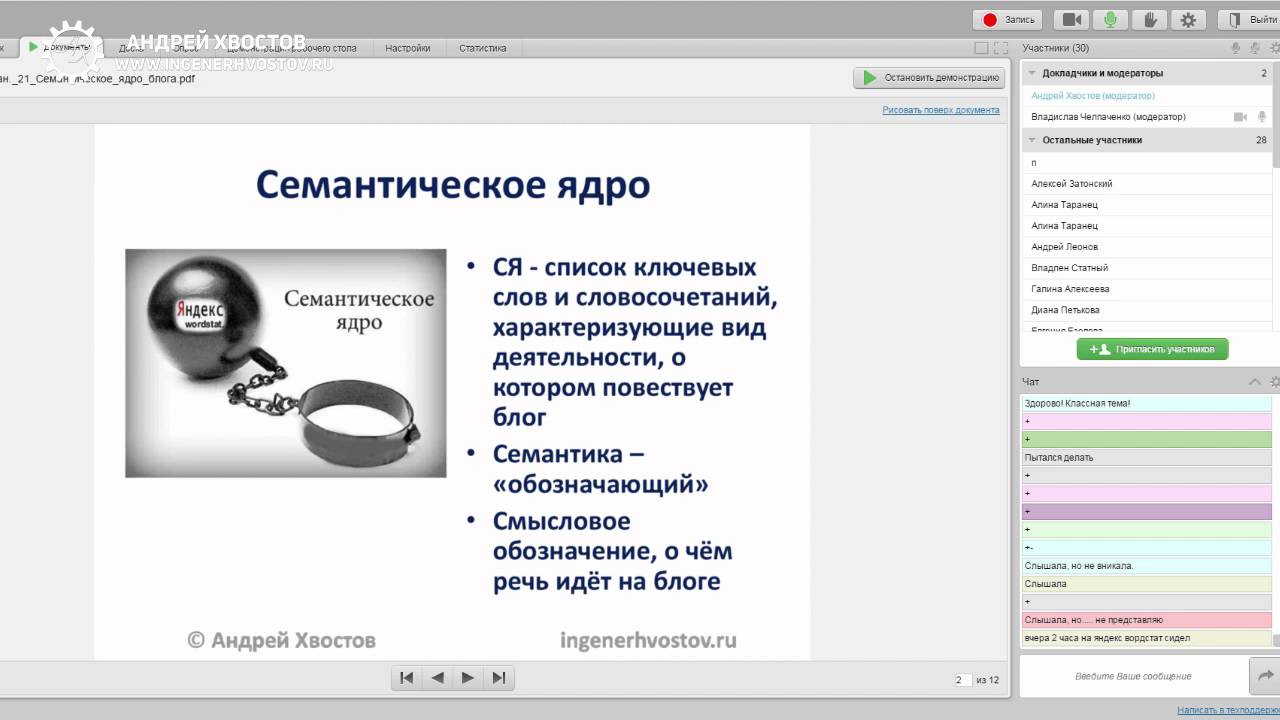Focus the chat message input field
Image resolution: width=1280 pixels, height=720 pixels.
pyautogui.click(x=1134, y=676)
